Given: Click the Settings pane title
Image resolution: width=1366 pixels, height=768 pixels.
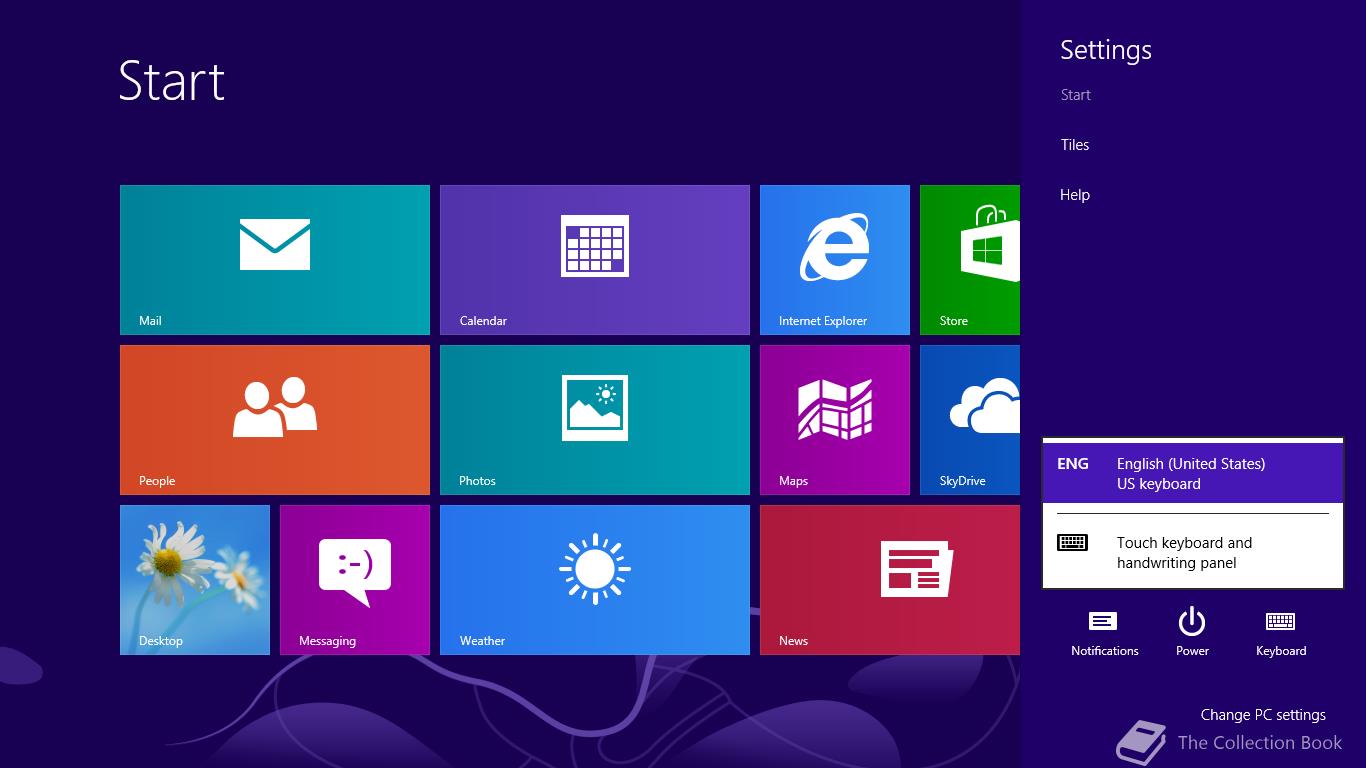Looking at the screenshot, I should pyautogui.click(x=1106, y=50).
